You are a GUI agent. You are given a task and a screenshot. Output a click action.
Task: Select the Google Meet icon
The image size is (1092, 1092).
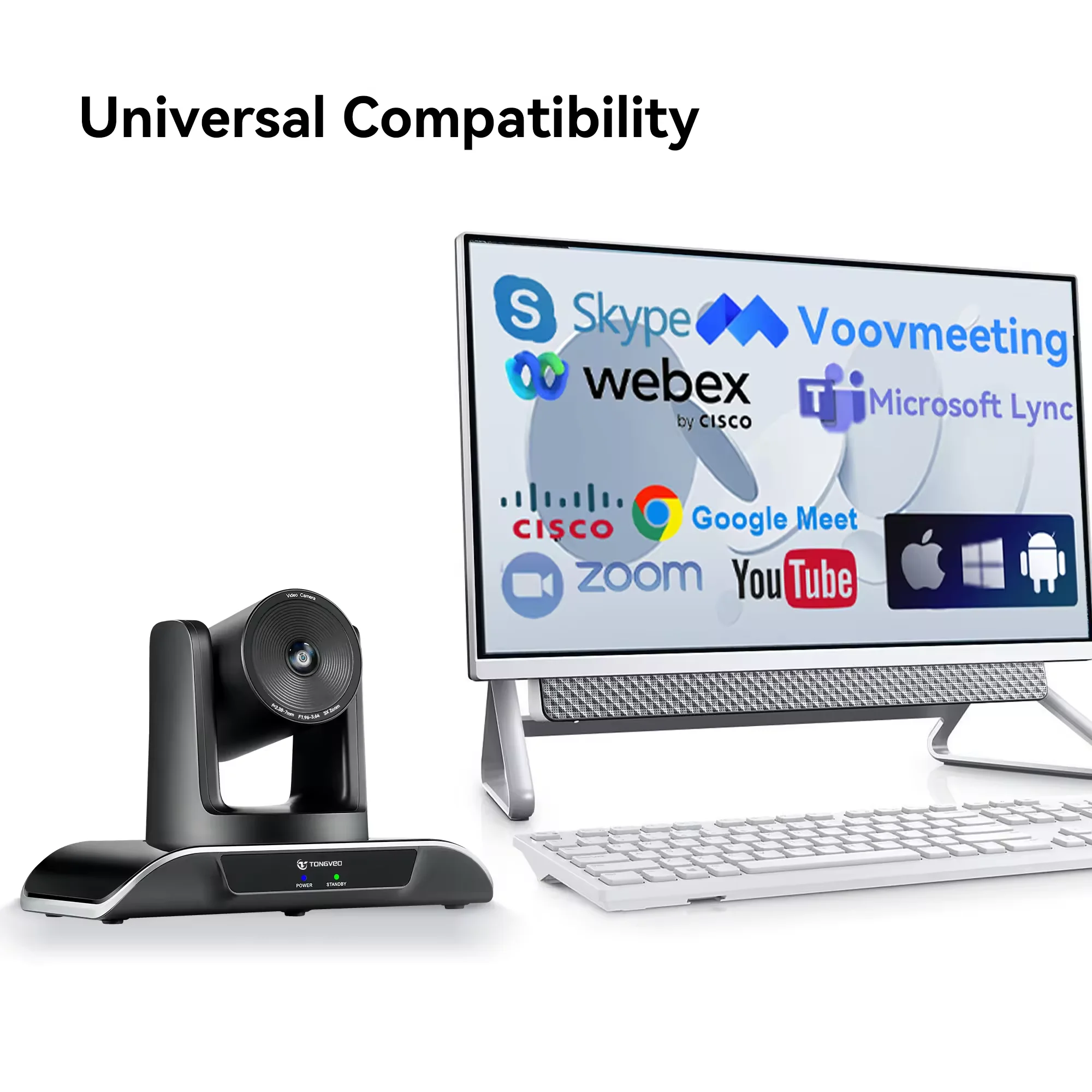point(659,503)
